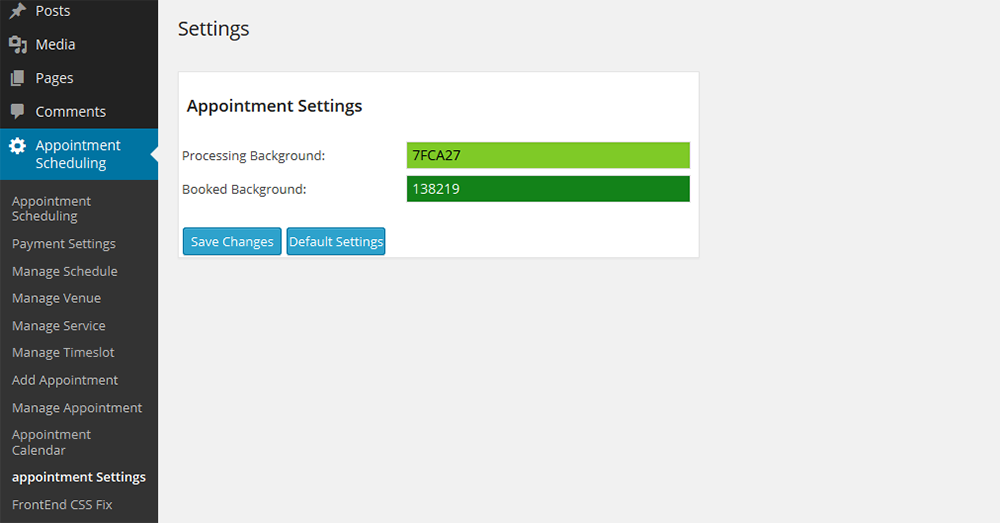Go to Manage Service page
1000x523 pixels.
(59, 326)
